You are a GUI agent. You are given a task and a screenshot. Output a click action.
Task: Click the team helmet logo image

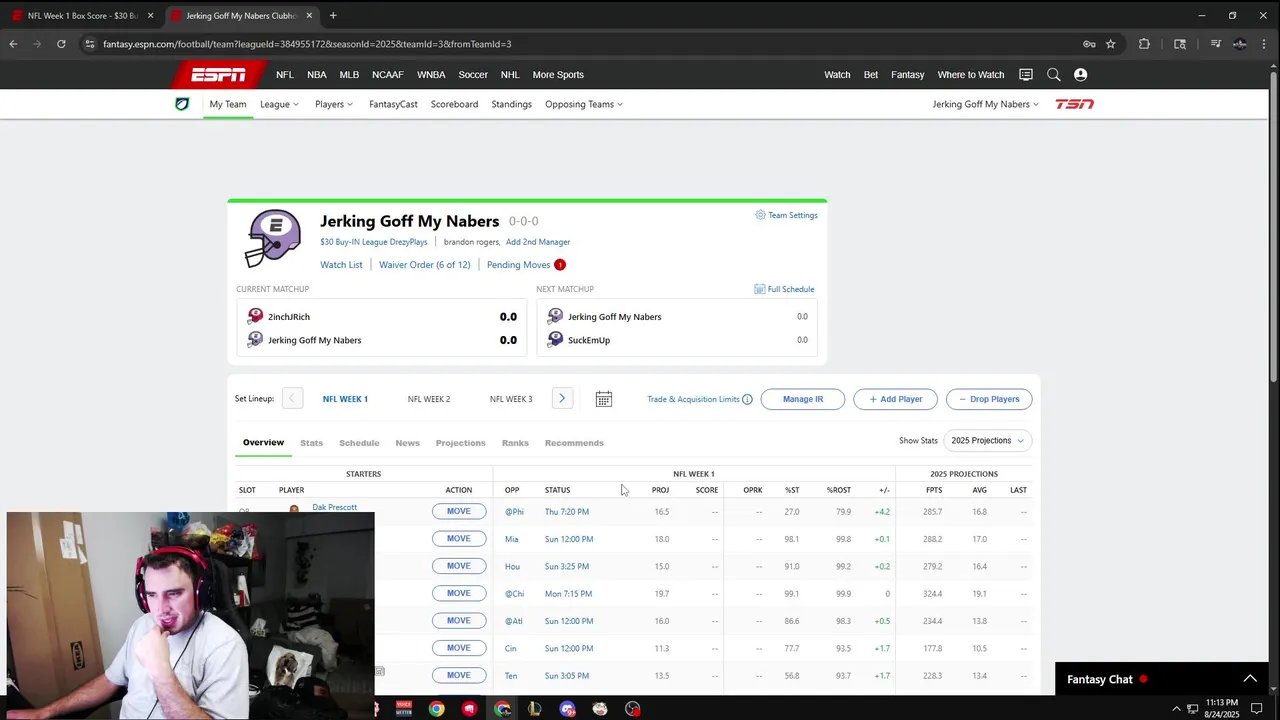coord(273,238)
